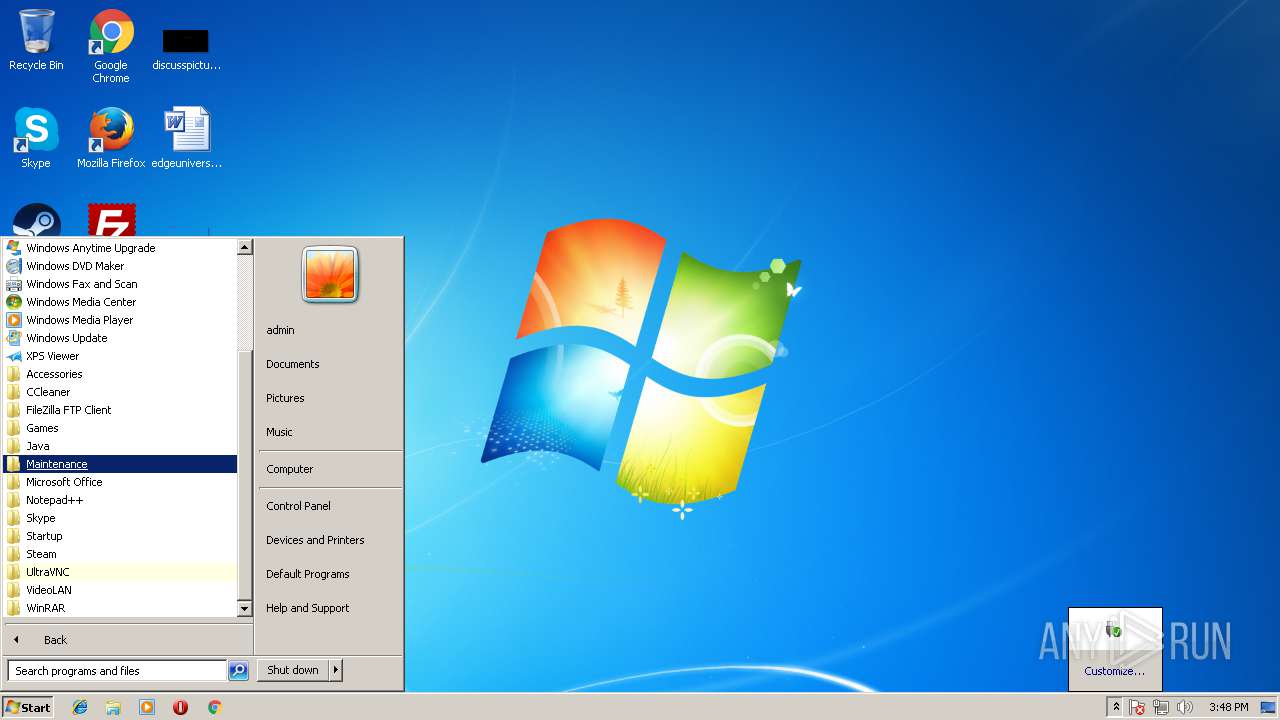Screen dimensions: 1280x720
Task: Click the Show Desktop button
Action: pyautogui.click(x=1269, y=707)
